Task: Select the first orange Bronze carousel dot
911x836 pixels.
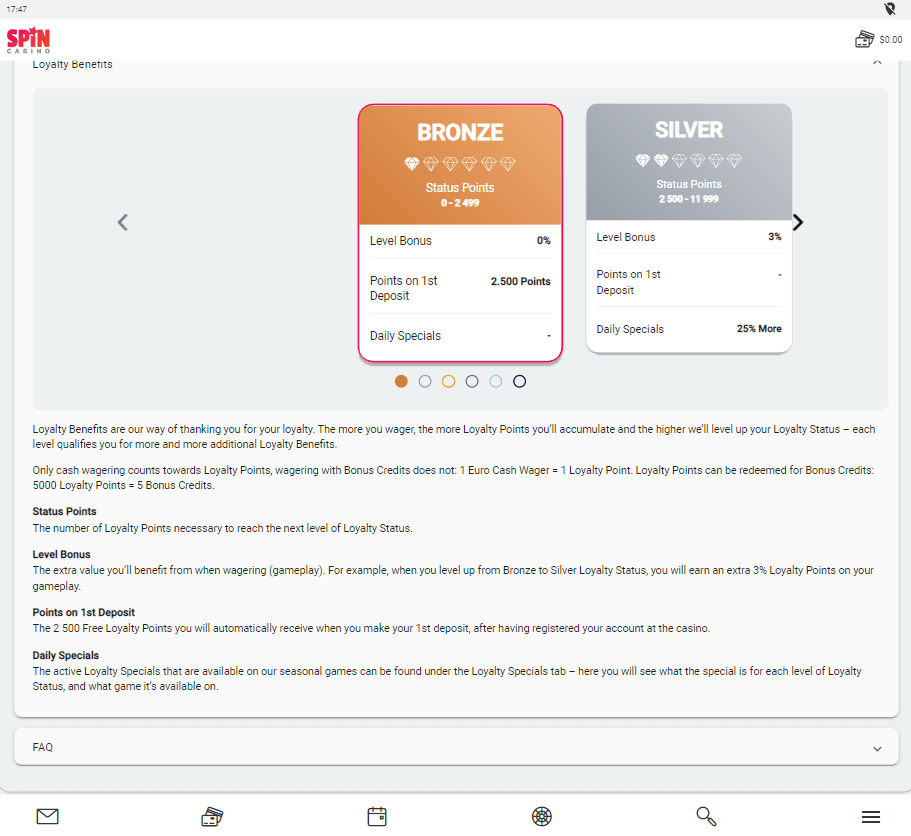Action: [x=401, y=381]
